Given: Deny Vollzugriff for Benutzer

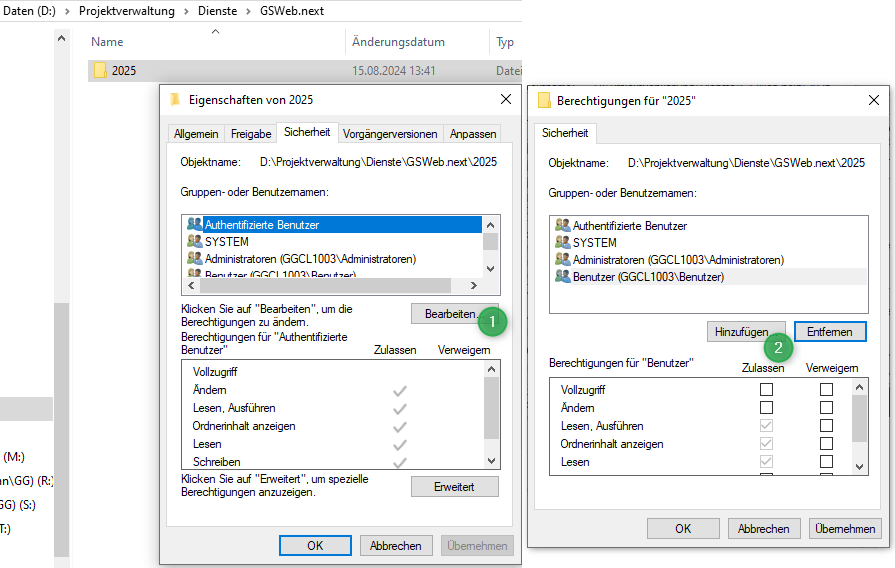Looking at the screenshot, I should click(826, 389).
